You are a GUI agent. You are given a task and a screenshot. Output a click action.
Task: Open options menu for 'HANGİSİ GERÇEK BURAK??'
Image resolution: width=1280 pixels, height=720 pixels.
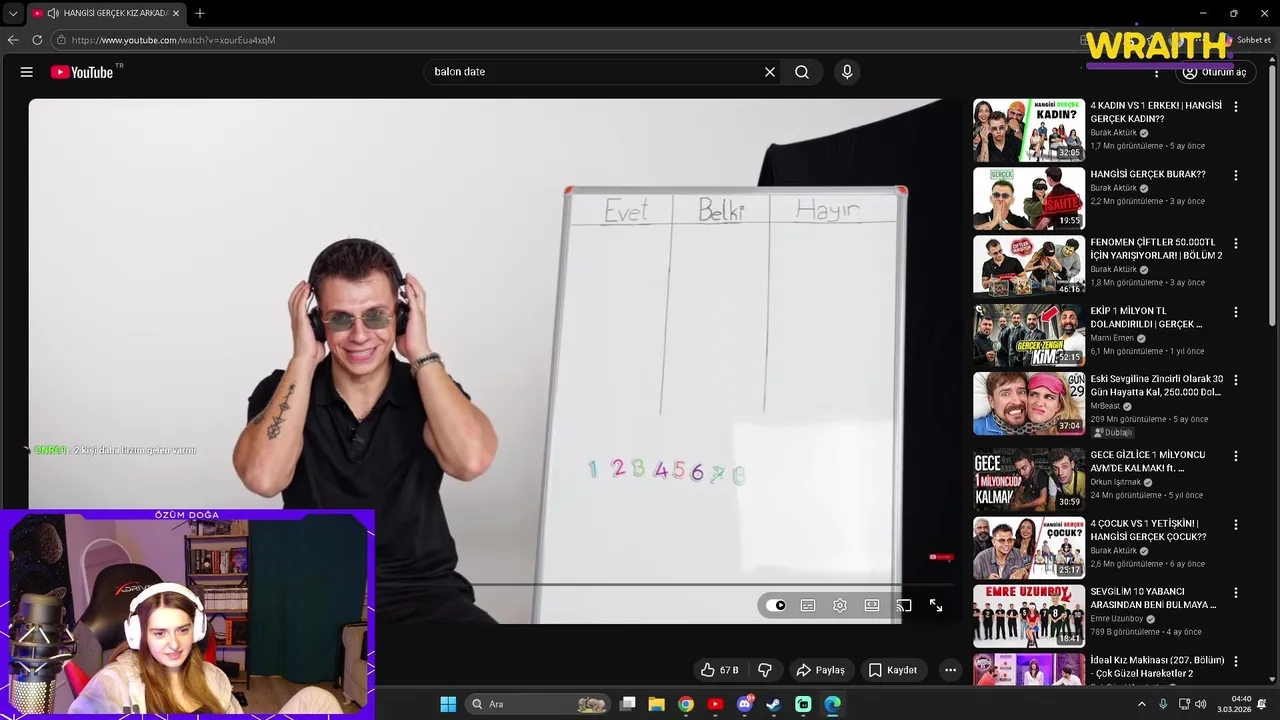coord(1236,175)
